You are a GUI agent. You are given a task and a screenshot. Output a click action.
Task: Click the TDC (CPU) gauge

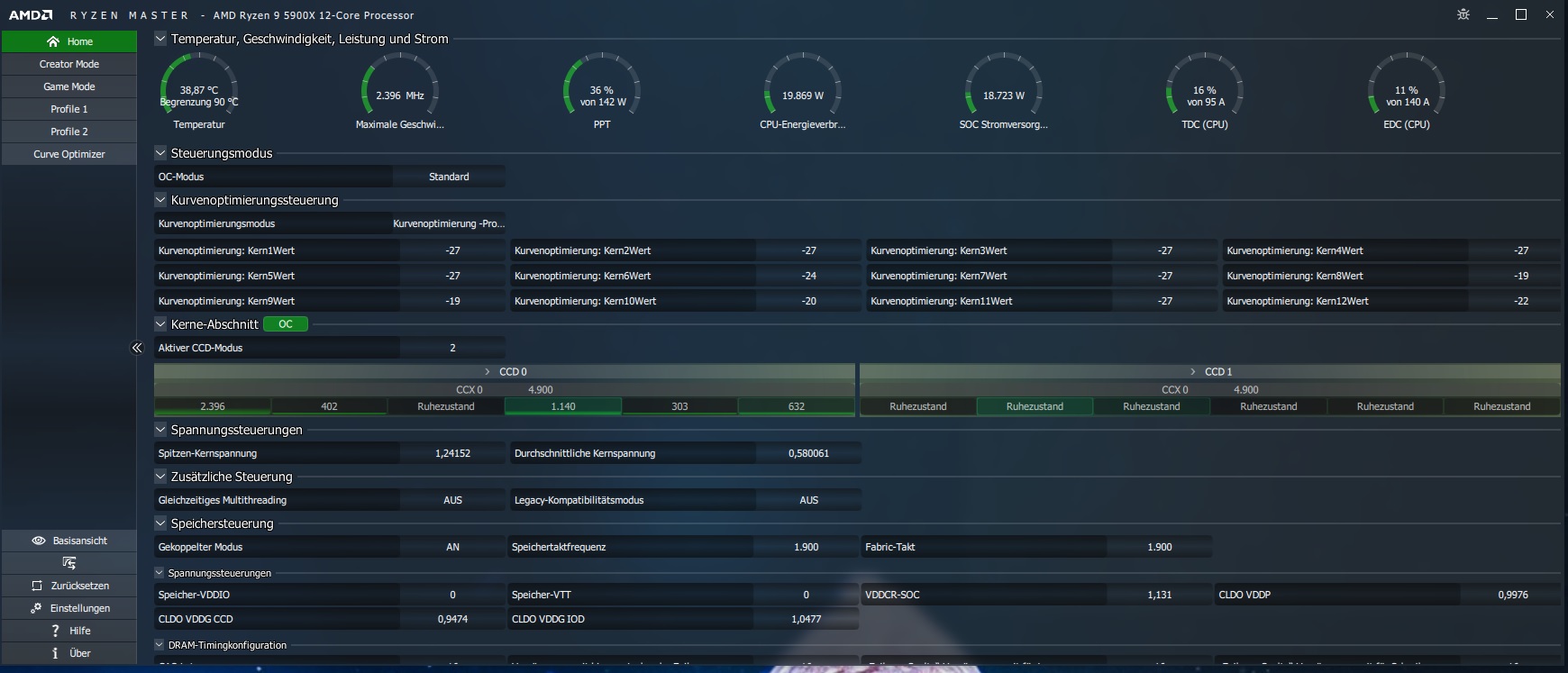(x=1205, y=91)
